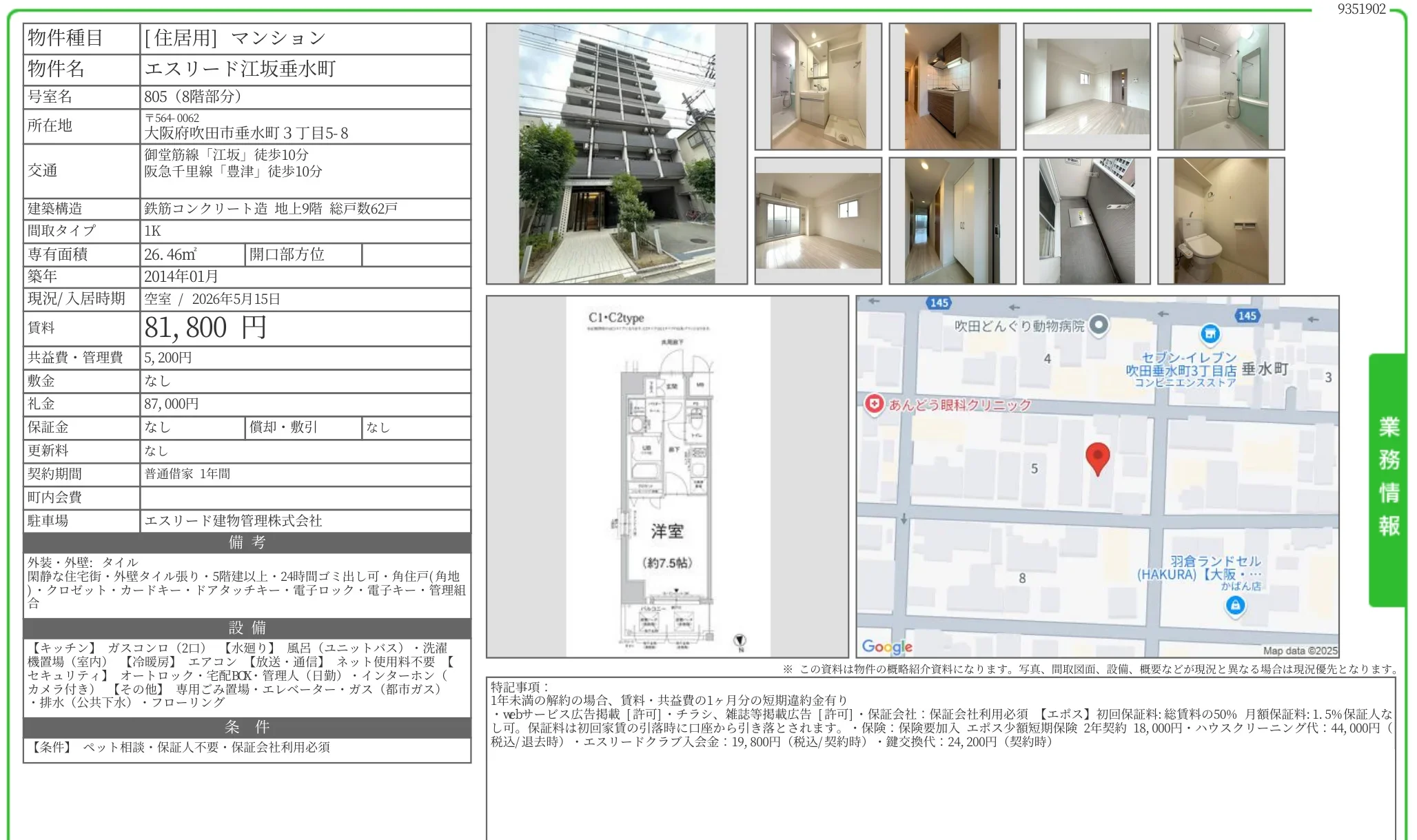The width and height of the screenshot is (1417, 840).
Task: Click the HAKURA かばん店 bag shop icon
Action: [1237, 606]
